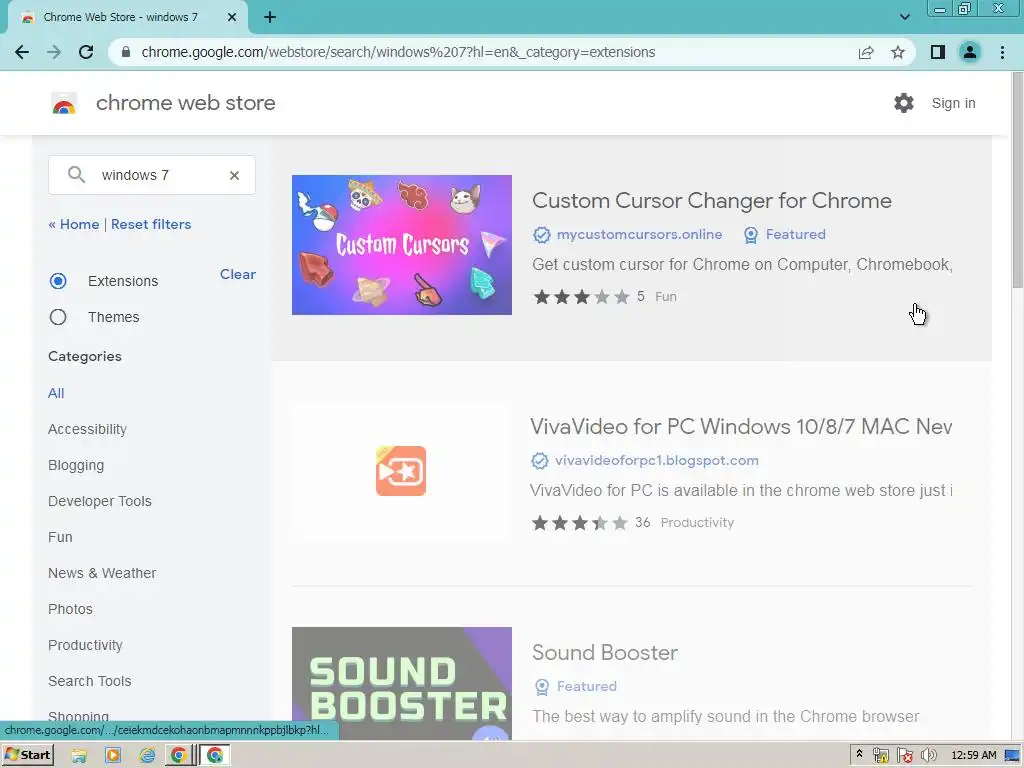
Task: Open the Sound Booster thumbnail
Action: click(x=402, y=683)
